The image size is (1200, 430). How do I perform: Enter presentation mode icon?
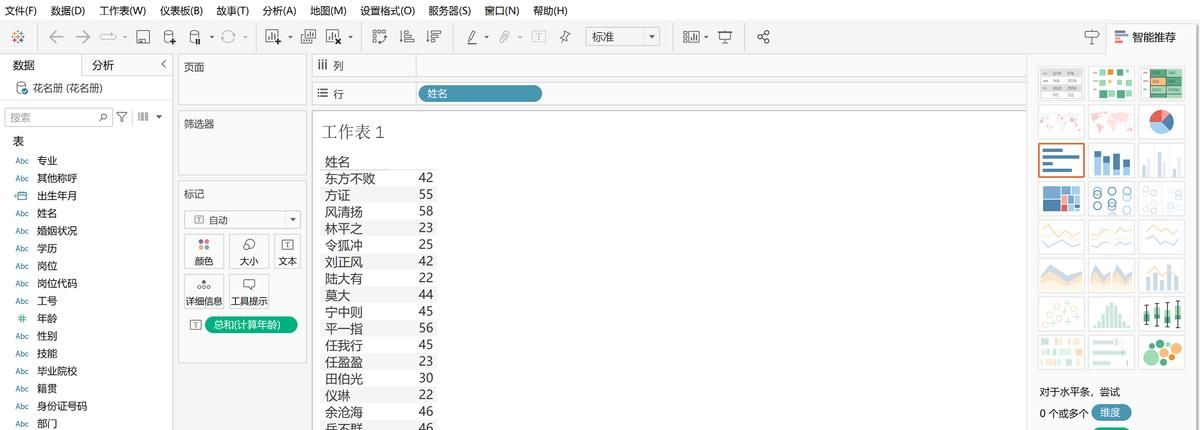tap(725, 37)
